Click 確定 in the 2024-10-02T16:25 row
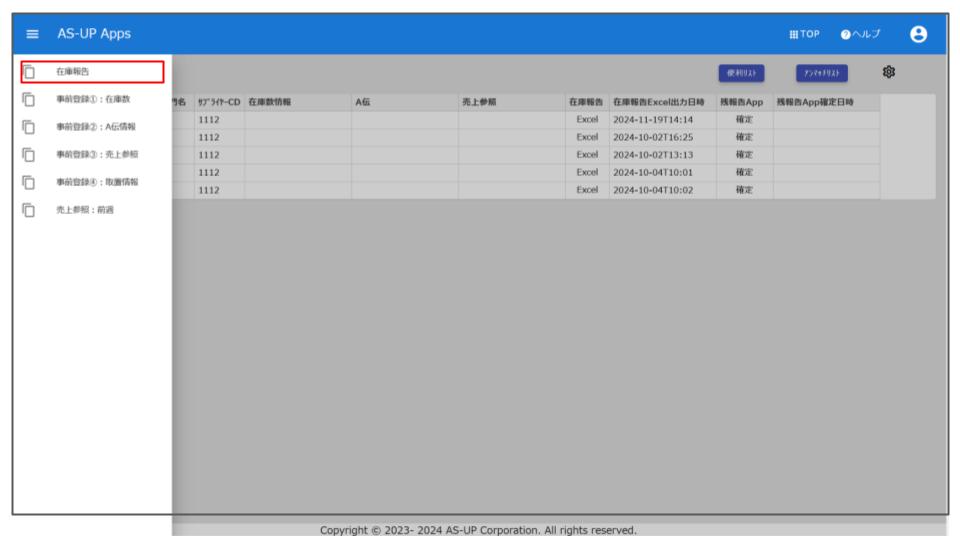960x540 pixels. click(743, 137)
